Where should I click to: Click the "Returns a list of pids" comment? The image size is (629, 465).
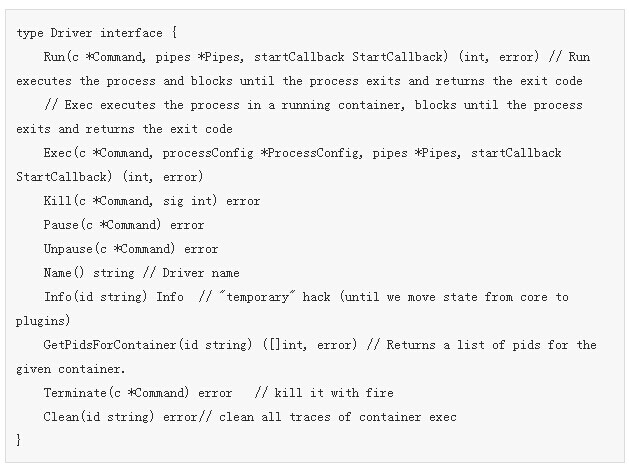[x=470, y=345]
